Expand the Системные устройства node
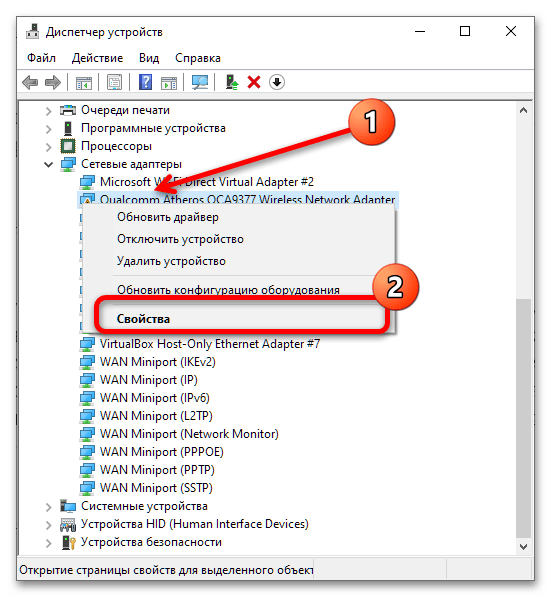Screen dimensions: 551x597 [x=48, y=507]
